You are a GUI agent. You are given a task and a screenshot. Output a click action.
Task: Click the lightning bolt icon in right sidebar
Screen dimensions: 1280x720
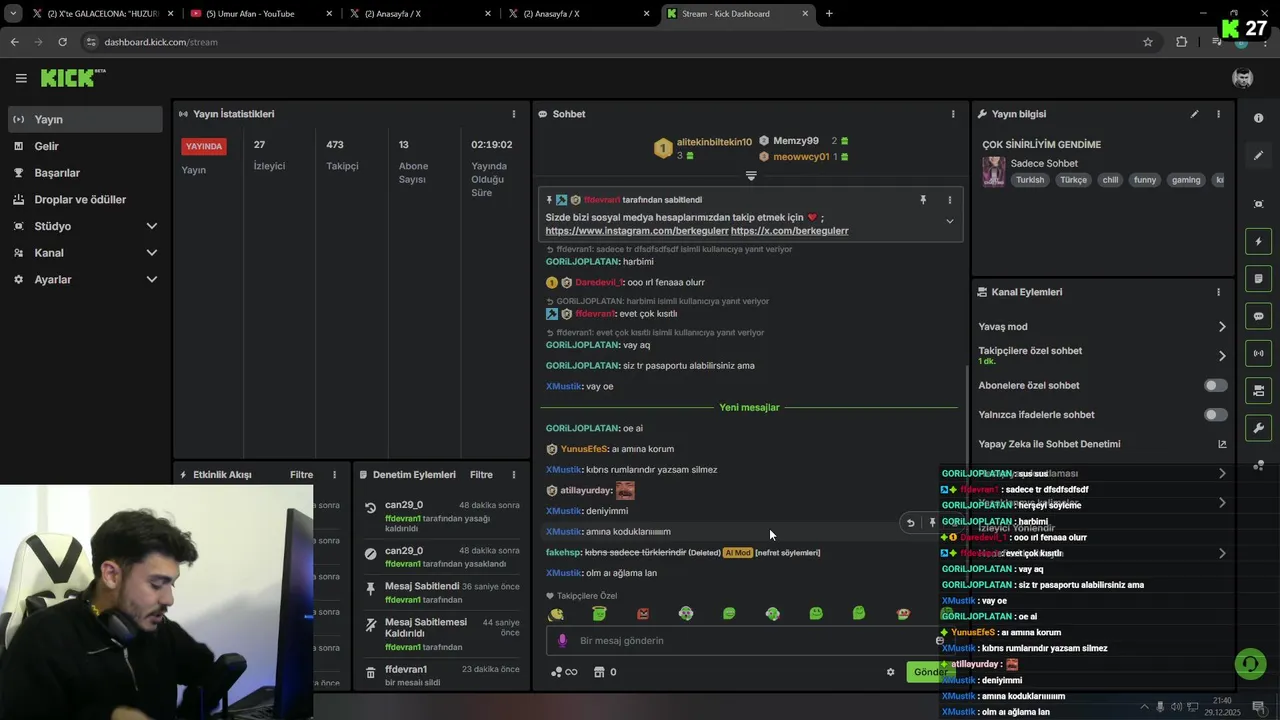tap(1258, 242)
